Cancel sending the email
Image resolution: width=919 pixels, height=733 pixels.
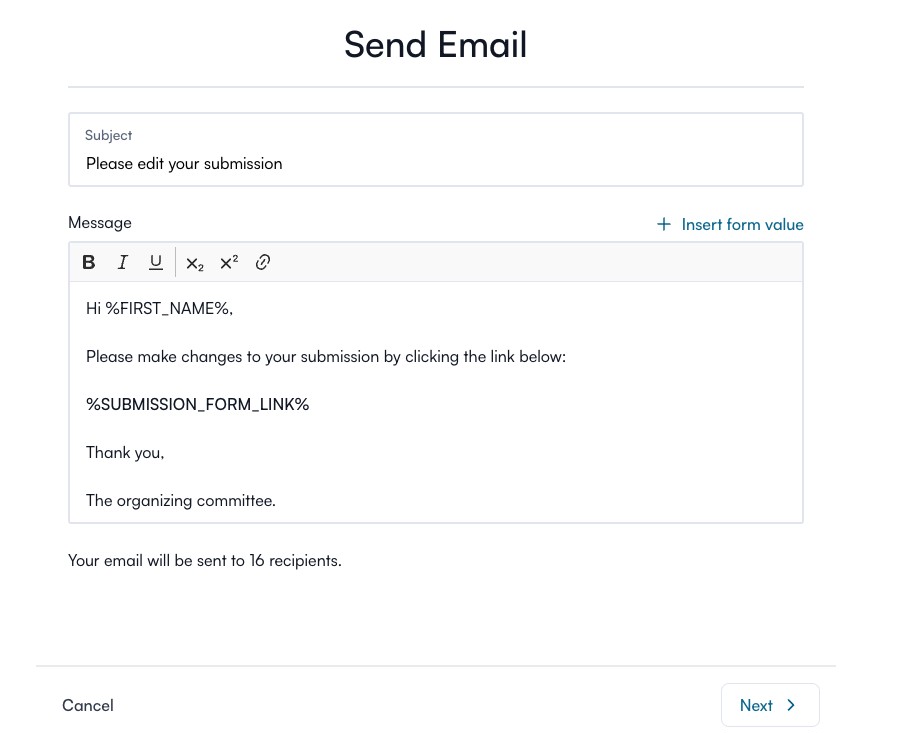pos(88,705)
